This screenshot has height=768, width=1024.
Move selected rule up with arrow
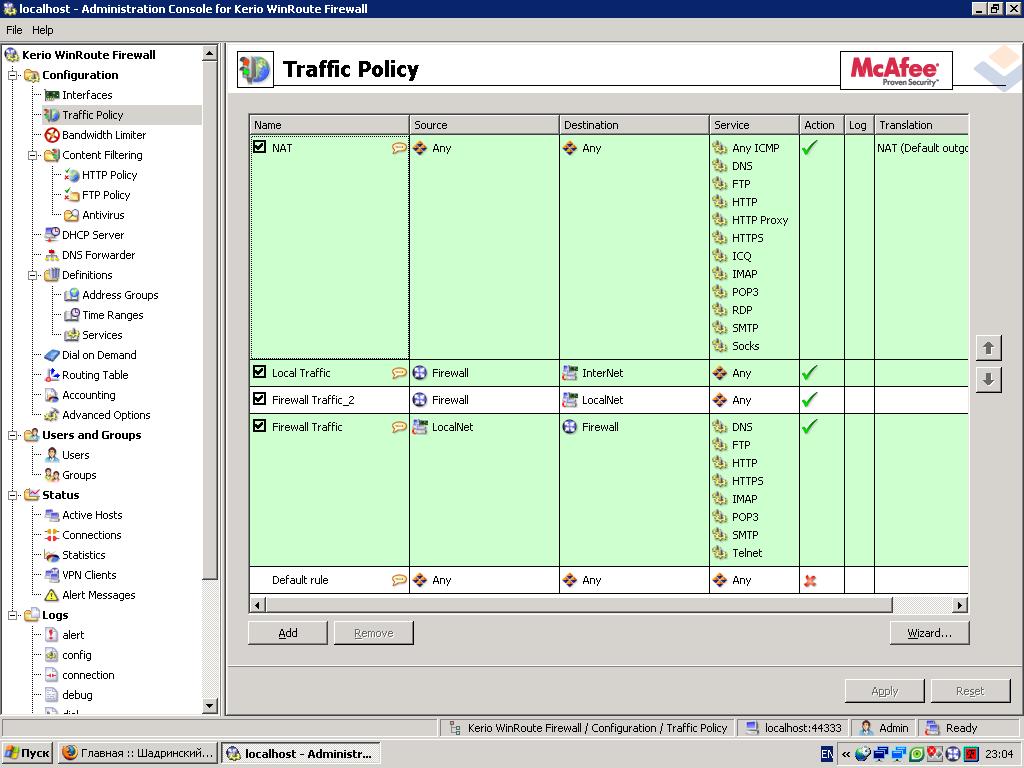point(988,348)
